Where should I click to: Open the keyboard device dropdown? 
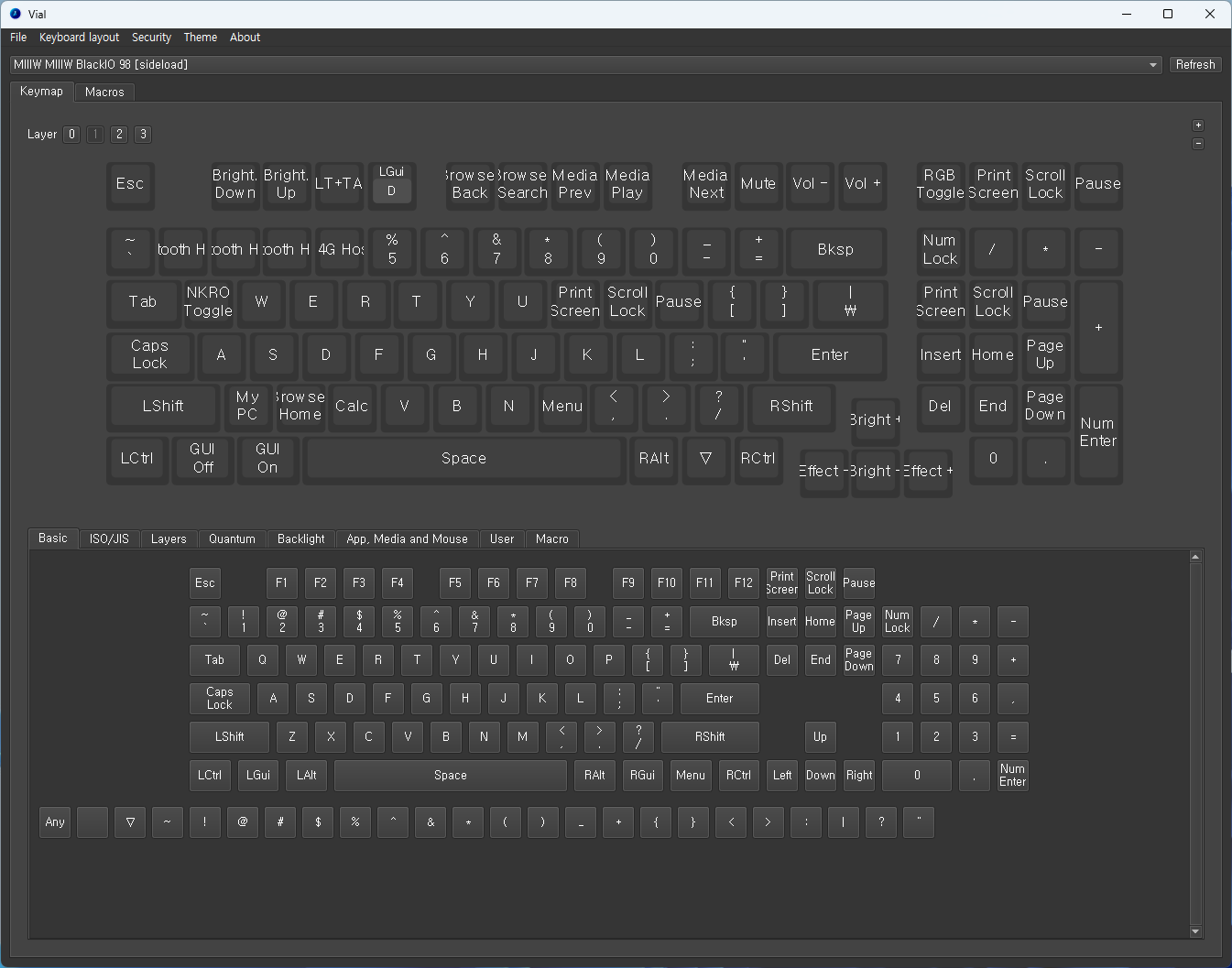(1152, 65)
